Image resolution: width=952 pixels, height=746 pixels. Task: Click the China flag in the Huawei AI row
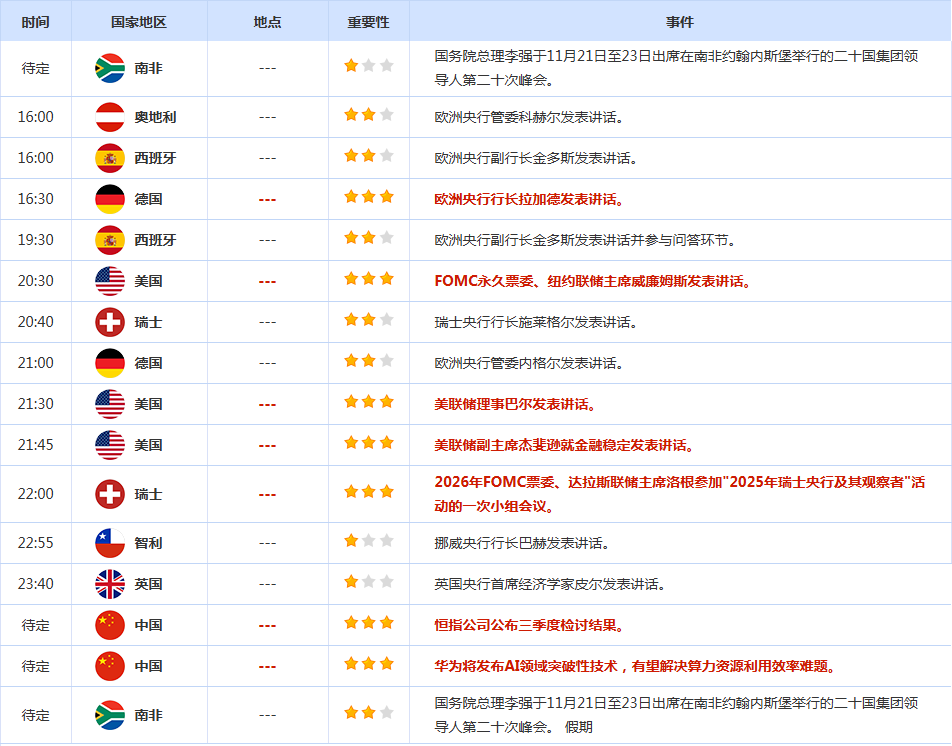pos(110,666)
